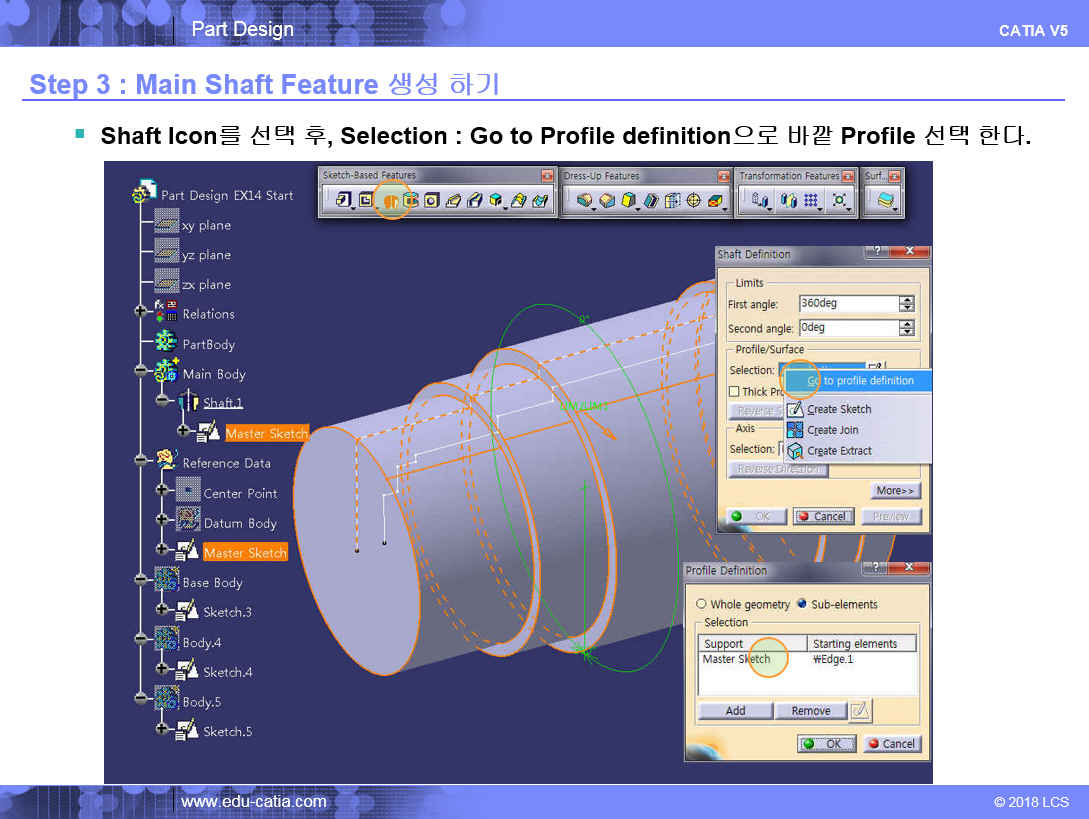Screen dimensions: 1089x819
Task: Click the Rectangular Pattern icon
Action: point(812,201)
